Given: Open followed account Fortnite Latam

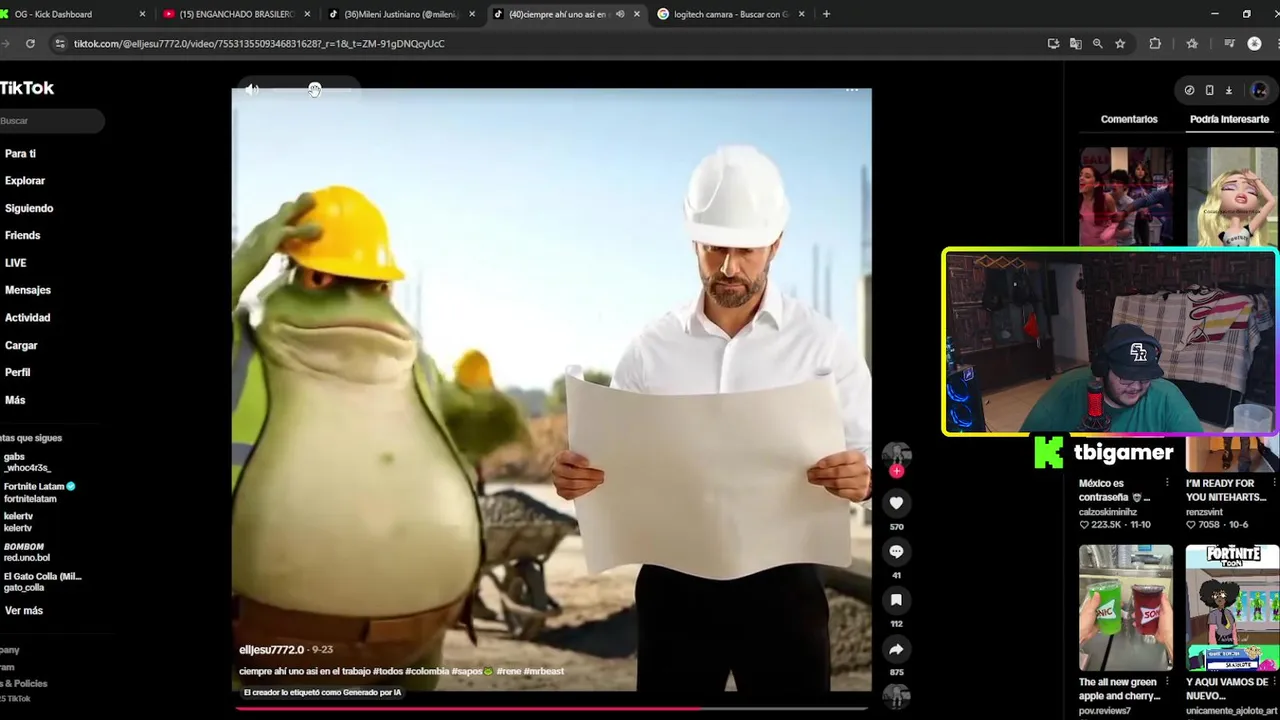Looking at the screenshot, I should click(38, 492).
